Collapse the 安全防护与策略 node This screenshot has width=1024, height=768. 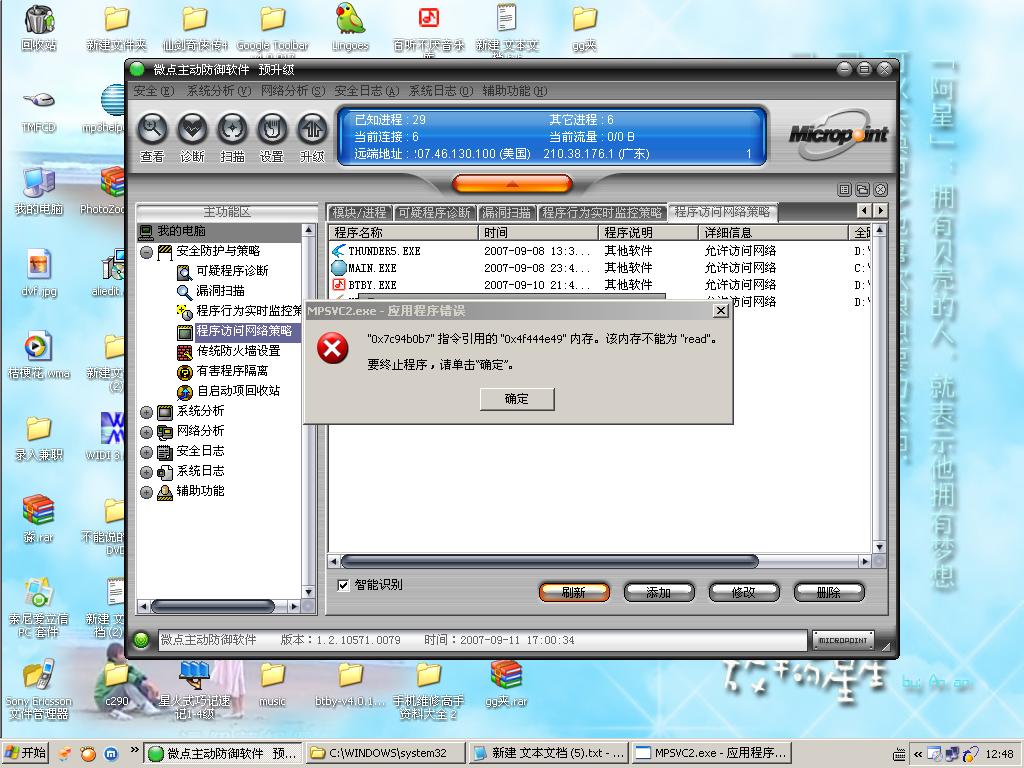(146, 251)
